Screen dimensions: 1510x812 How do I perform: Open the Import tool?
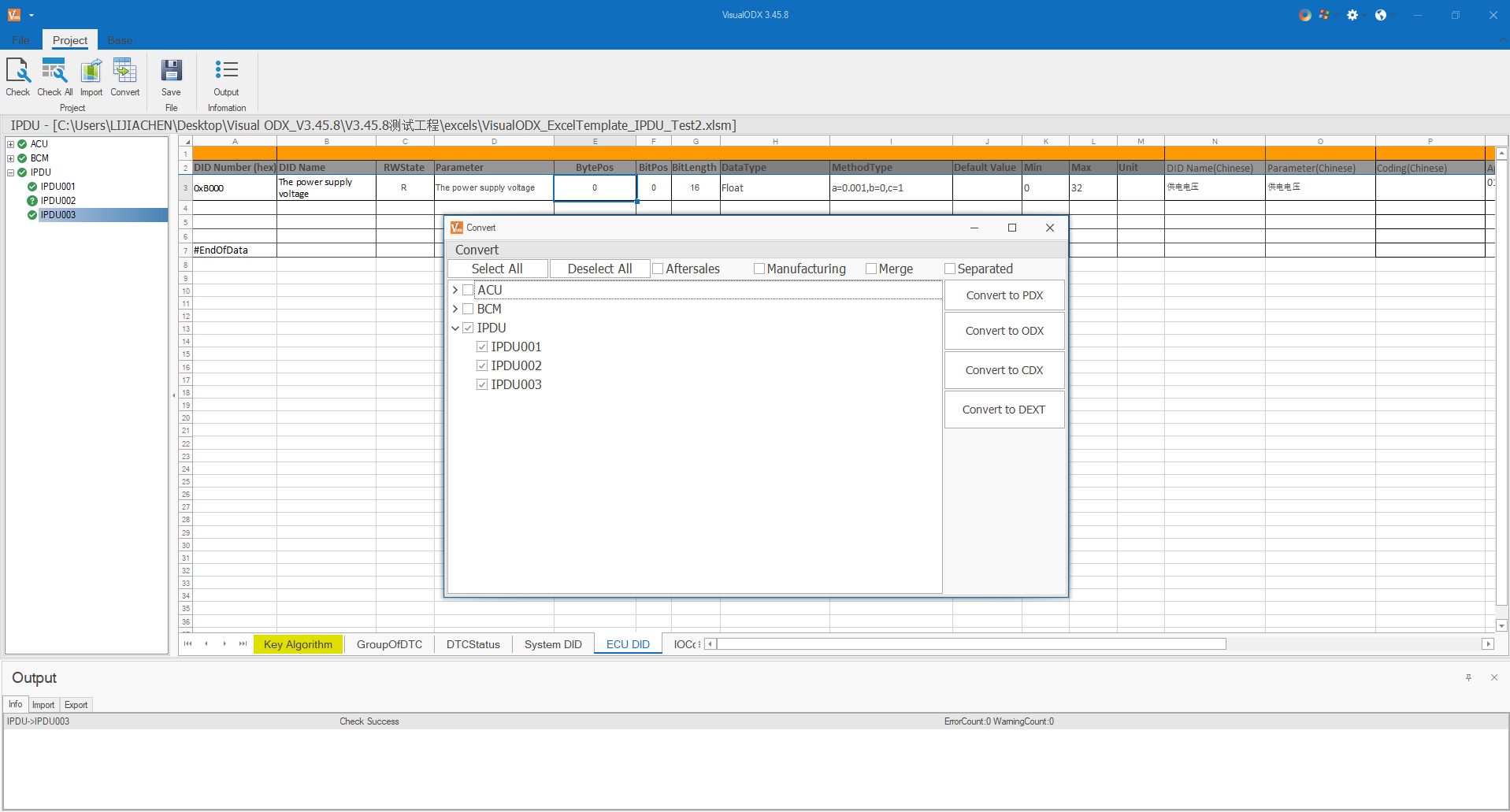(x=91, y=77)
